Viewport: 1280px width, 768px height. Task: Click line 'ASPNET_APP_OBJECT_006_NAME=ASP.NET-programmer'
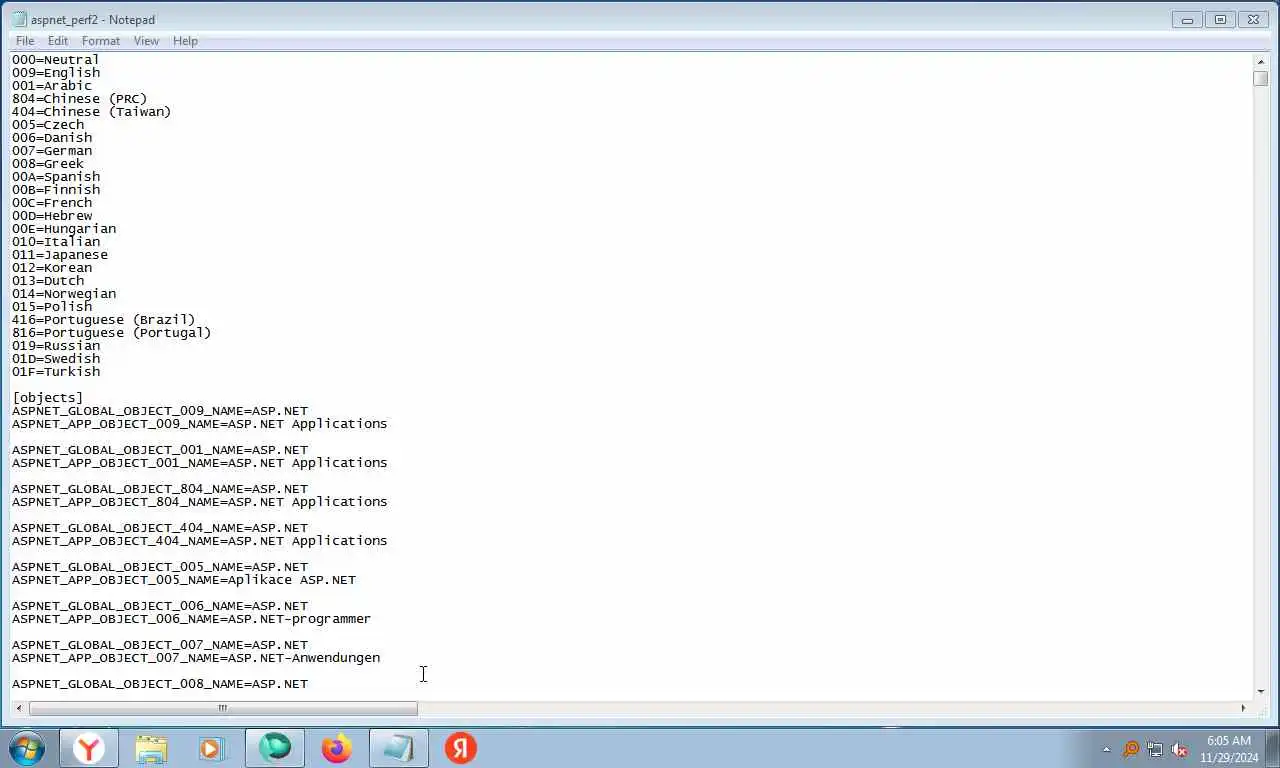192,619
